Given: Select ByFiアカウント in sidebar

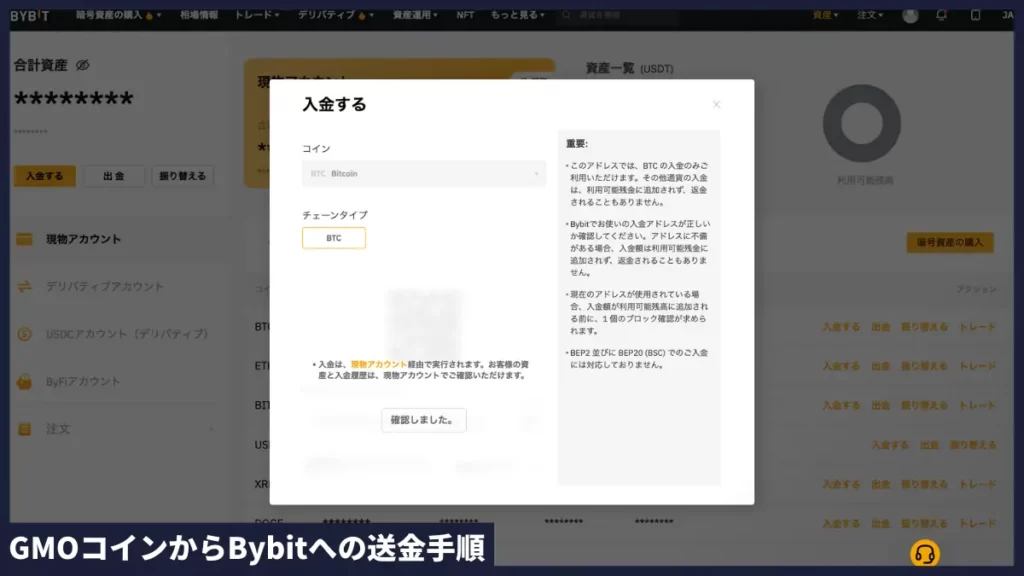Looking at the screenshot, I should (83, 381).
